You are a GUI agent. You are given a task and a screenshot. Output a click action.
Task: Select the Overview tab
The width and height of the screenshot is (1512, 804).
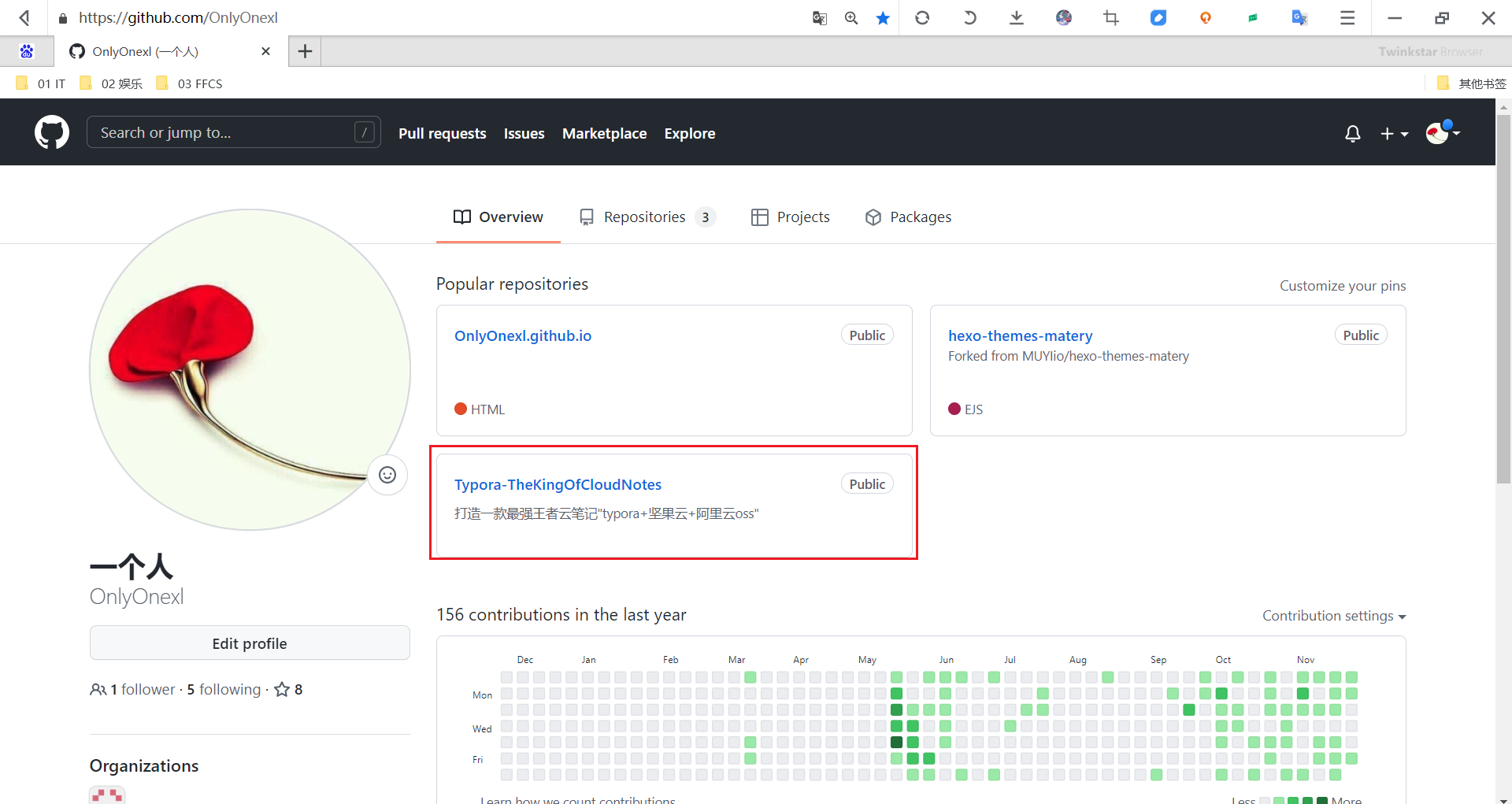click(498, 217)
